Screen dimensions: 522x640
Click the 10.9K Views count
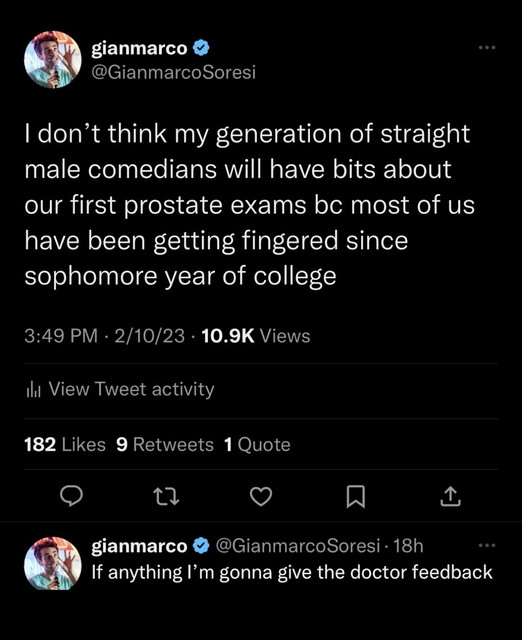256,336
